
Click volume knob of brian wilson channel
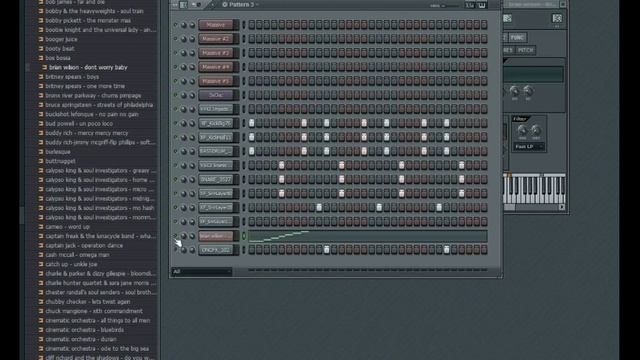192,236
